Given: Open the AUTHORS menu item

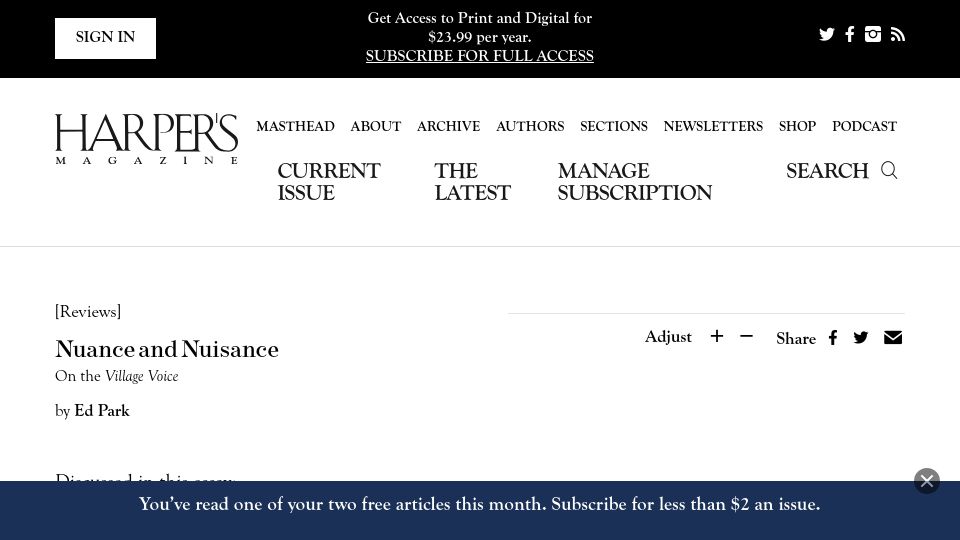Looking at the screenshot, I should (x=530, y=126).
